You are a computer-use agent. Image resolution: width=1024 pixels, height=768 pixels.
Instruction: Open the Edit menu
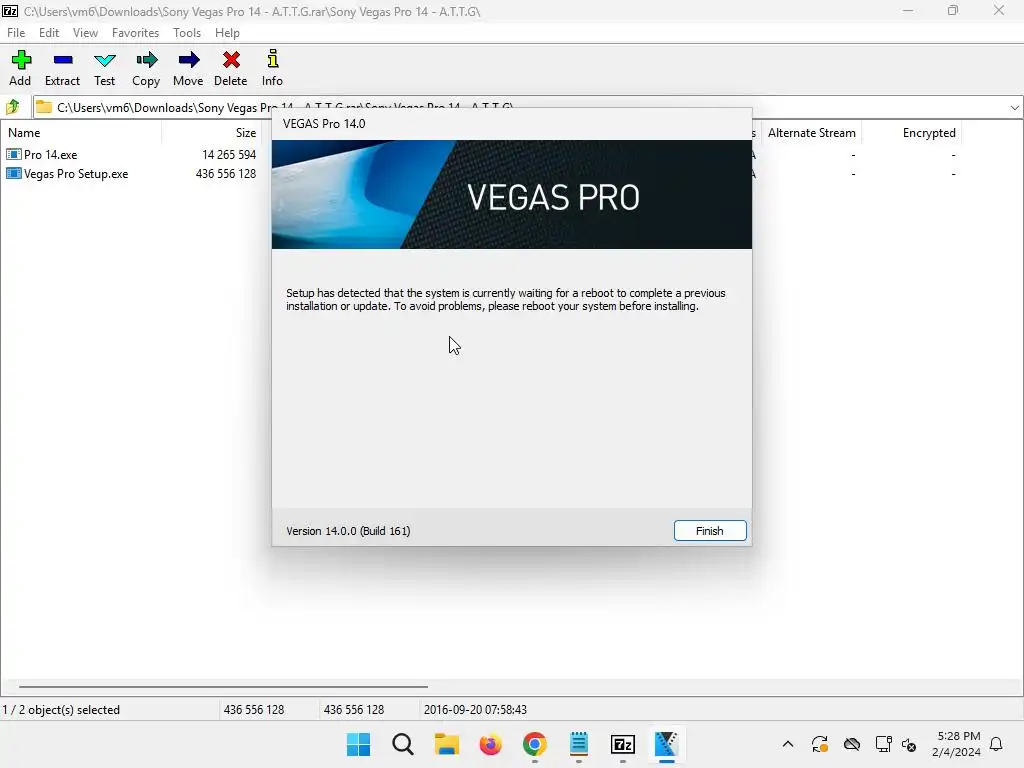(x=49, y=33)
